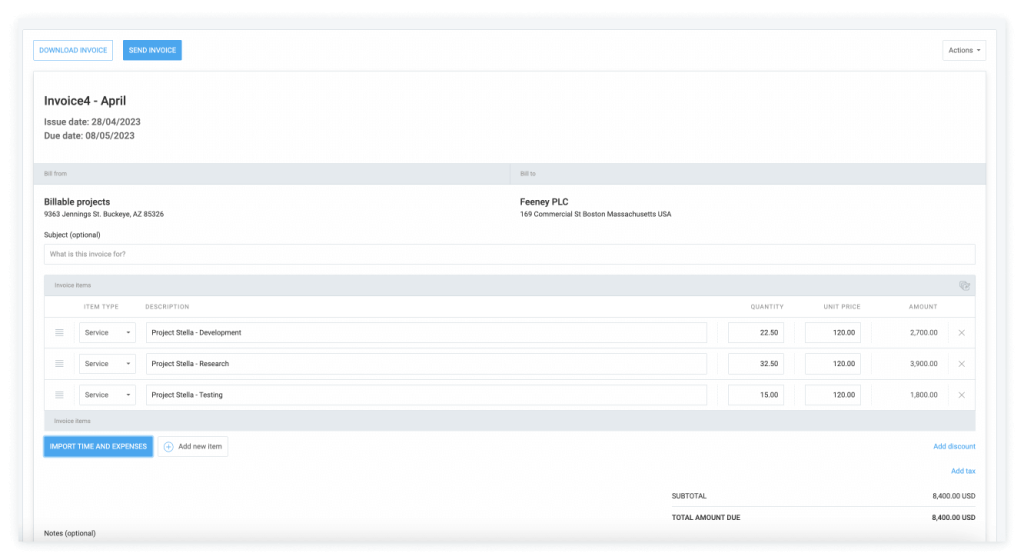
Task: Grab the drag handle for Research row
Action: tap(59, 364)
